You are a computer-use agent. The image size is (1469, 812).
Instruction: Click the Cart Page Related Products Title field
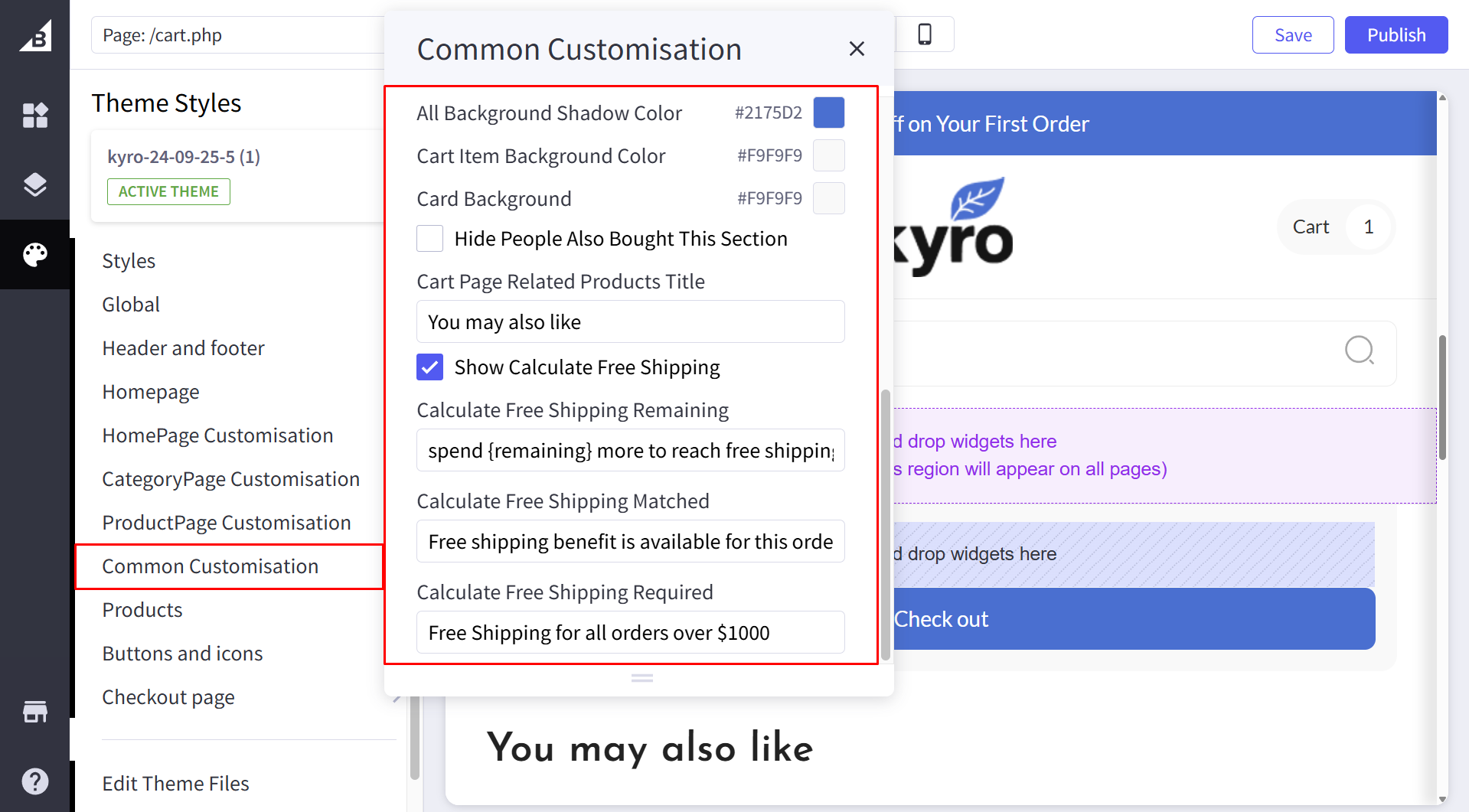630,322
